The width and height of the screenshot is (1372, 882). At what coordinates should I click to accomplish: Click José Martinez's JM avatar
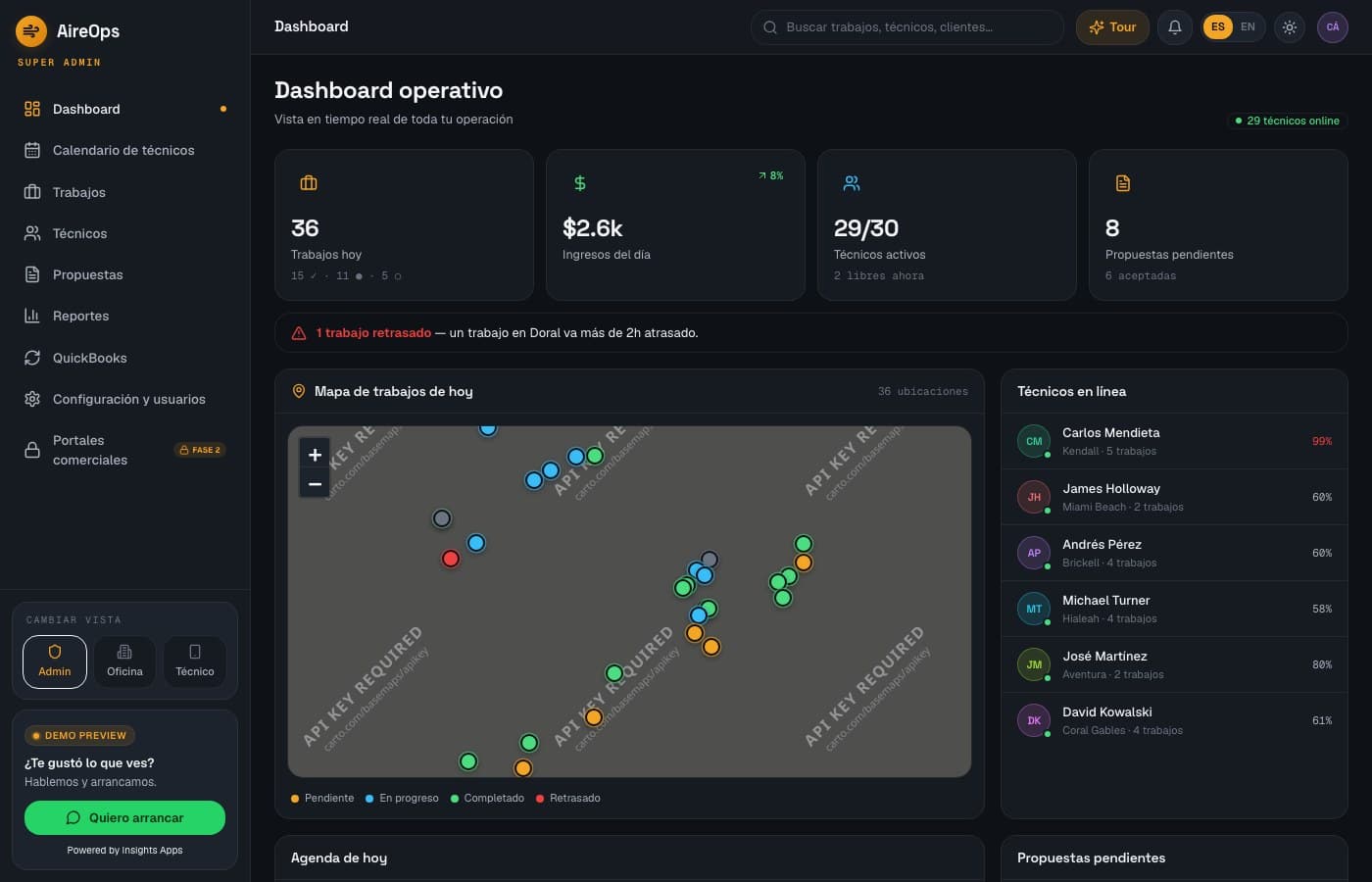(x=1034, y=664)
